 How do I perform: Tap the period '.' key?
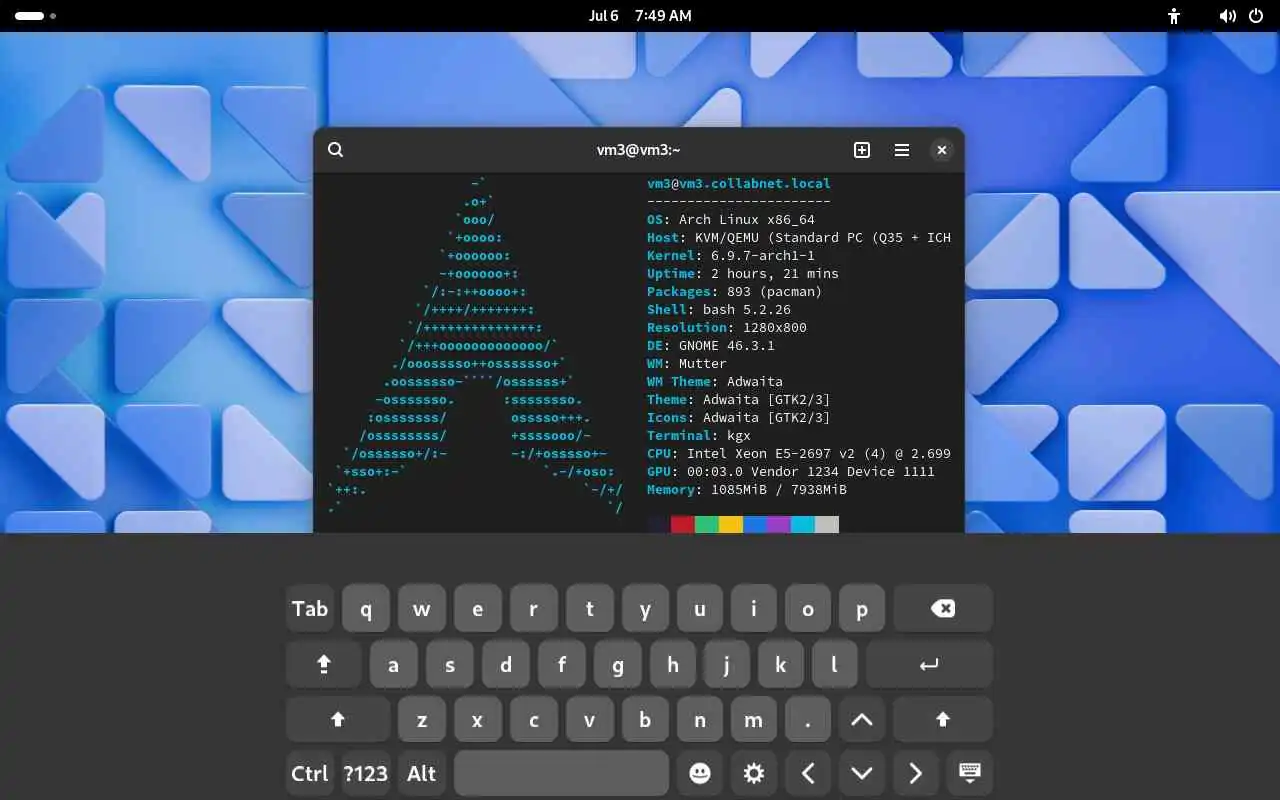808,719
